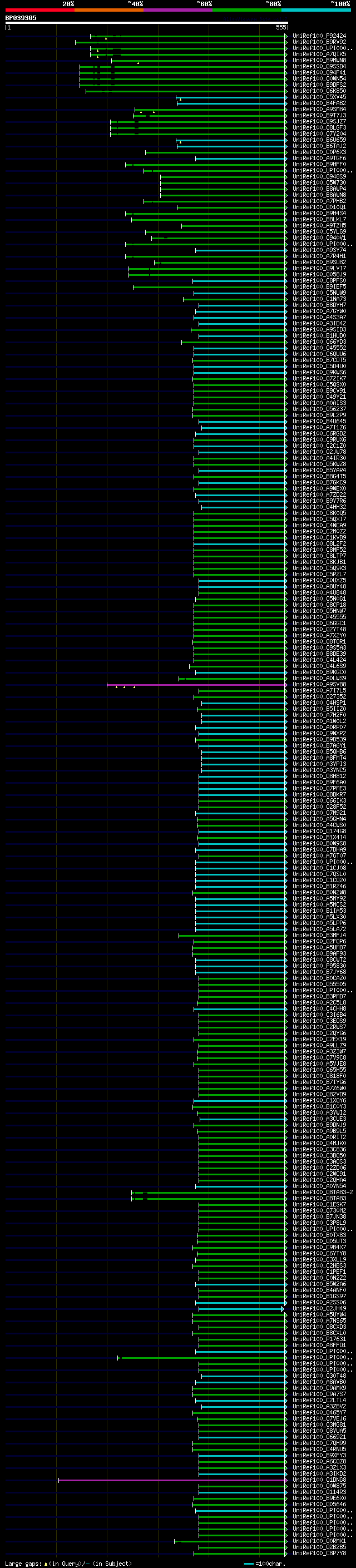Screen dimensions: 356x1568
Task: Open hit UniRef100_Q27352
Action: [319, 696]
